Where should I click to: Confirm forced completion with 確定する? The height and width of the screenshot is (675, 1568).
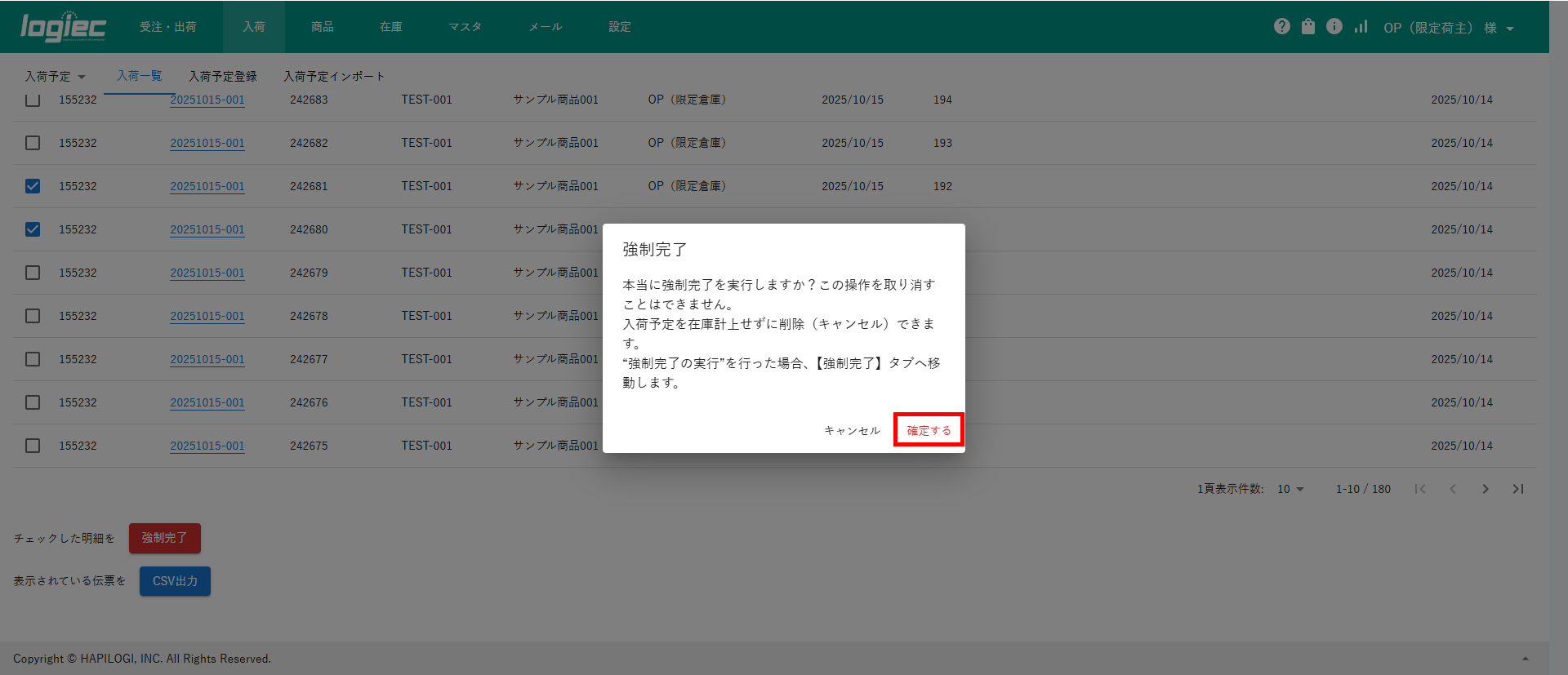(x=929, y=430)
